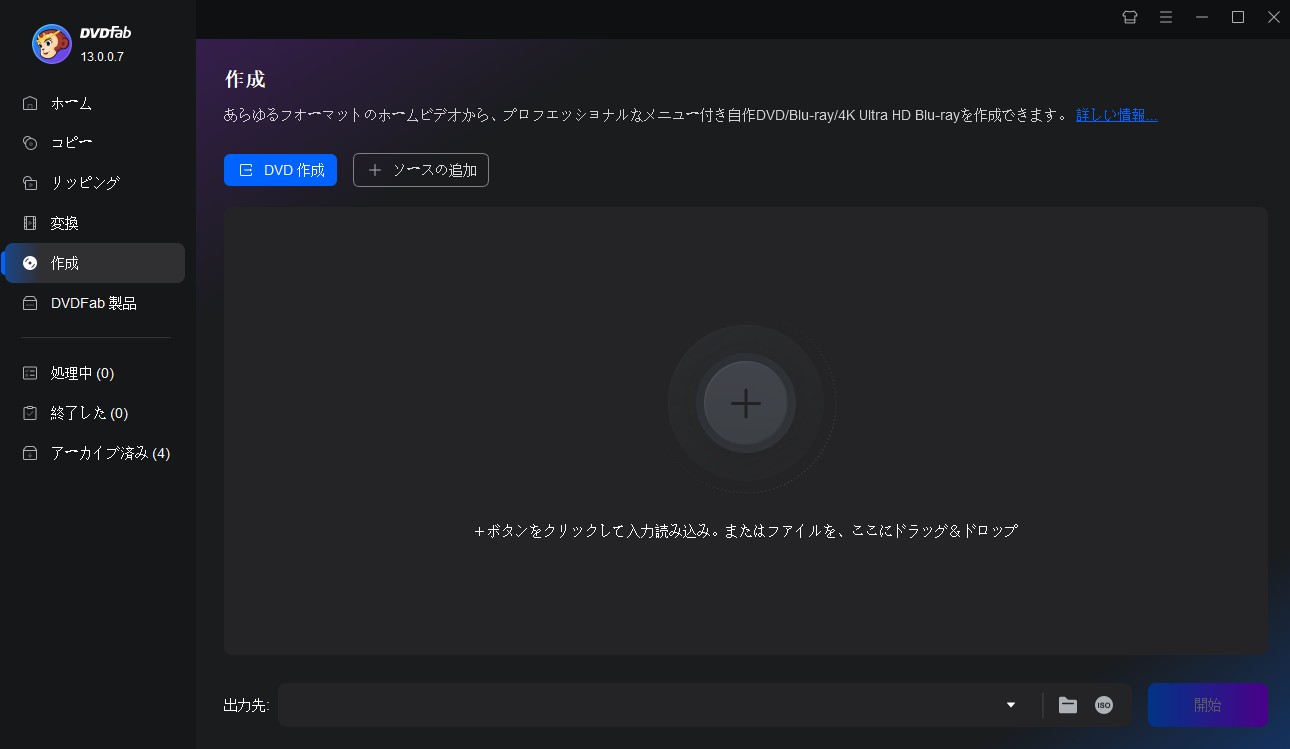Maximize the DVDFab window
The width and height of the screenshot is (1290, 749).
coord(1238,17)
